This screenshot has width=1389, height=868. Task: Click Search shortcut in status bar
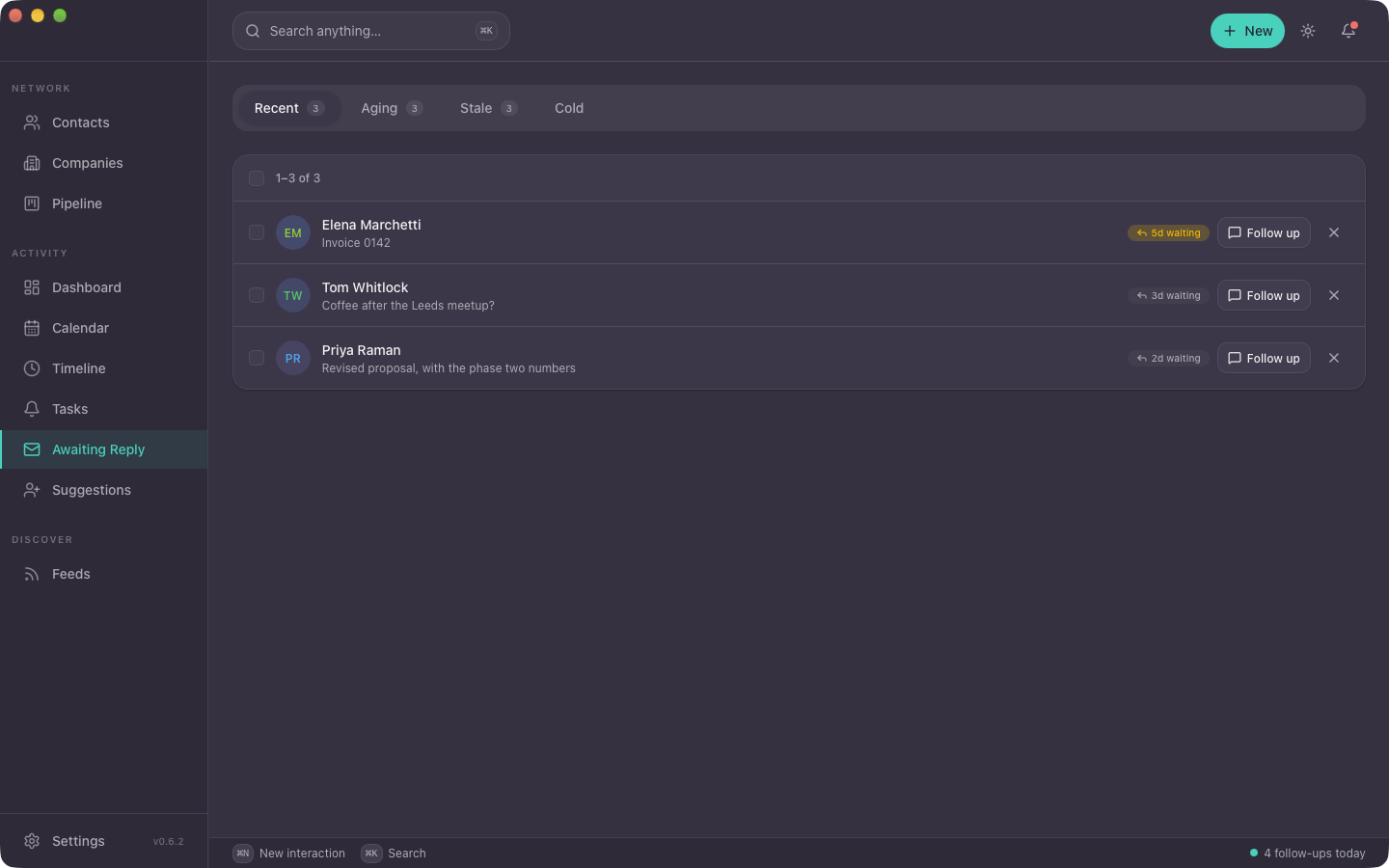pyautogui.click(x=394, y=854)
